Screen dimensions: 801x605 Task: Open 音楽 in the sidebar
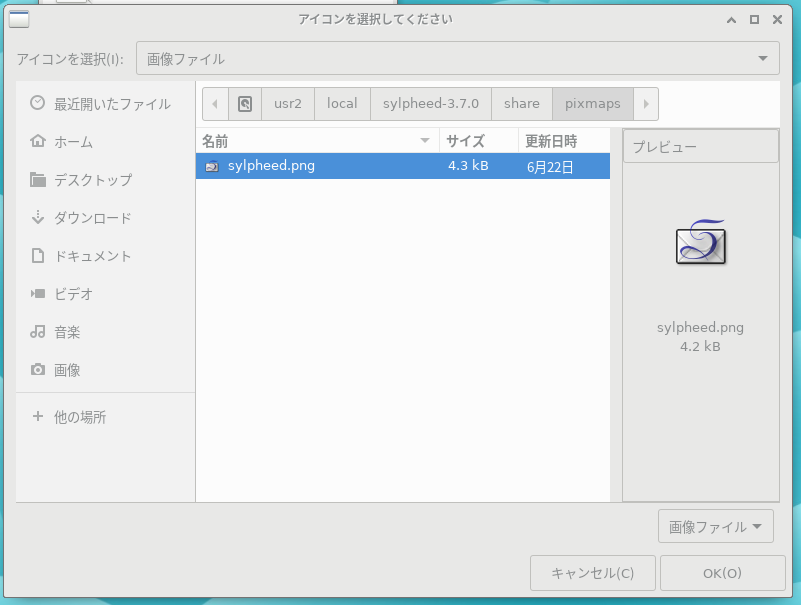pos(106,332)
